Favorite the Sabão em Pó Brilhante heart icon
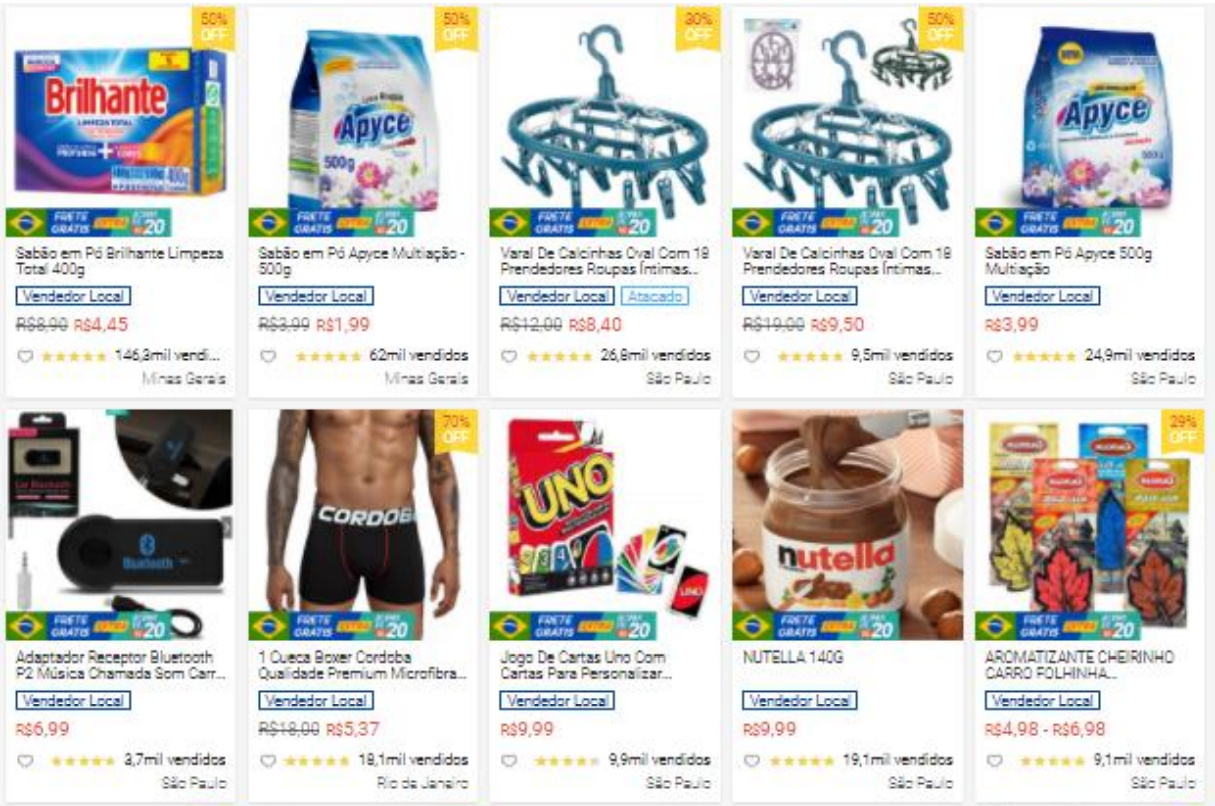Image resolution: width=1215 pixels, height=806 pixels. pos(25,356)
